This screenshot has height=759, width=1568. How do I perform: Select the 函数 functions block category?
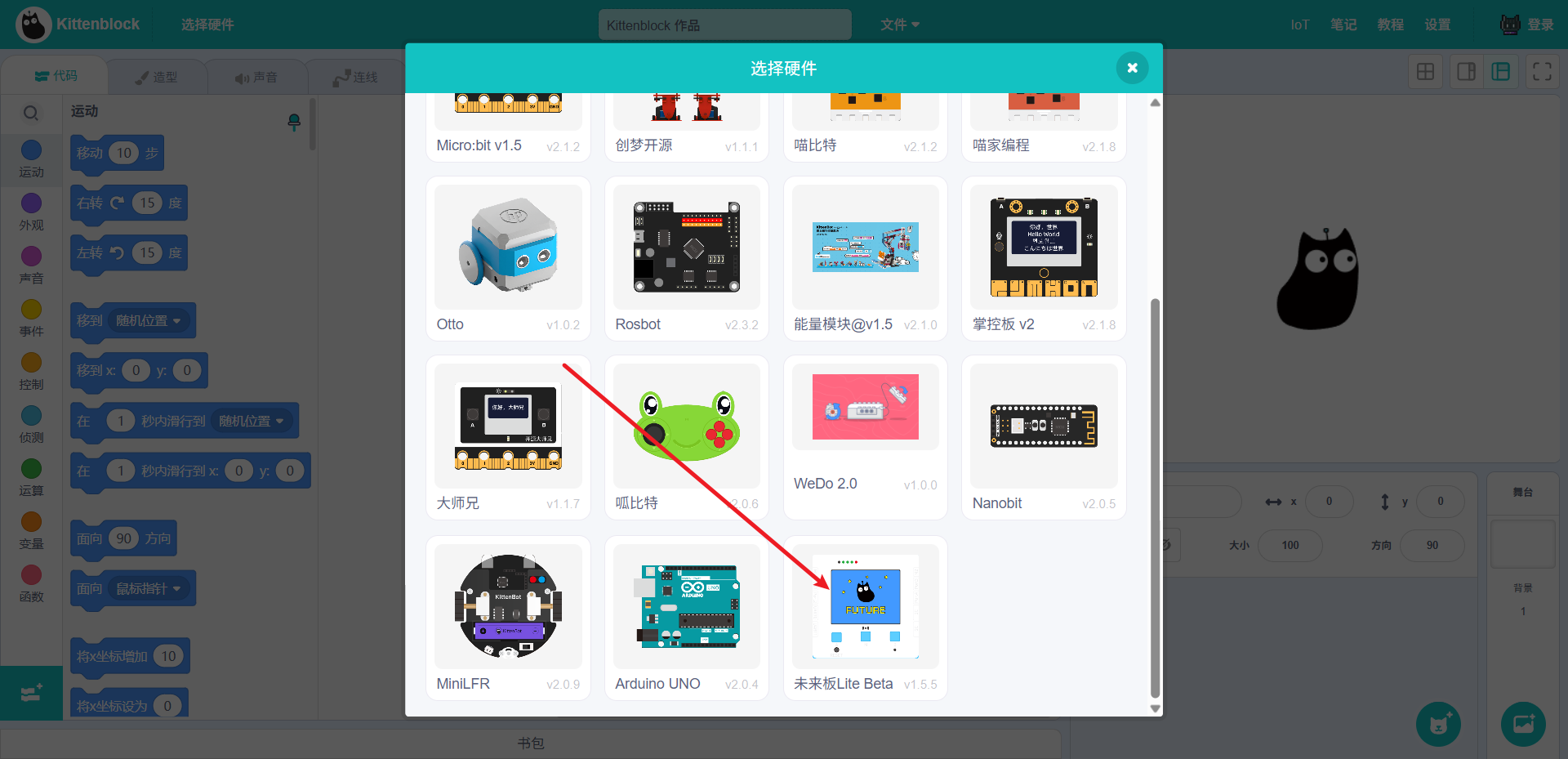coord(31,584)
